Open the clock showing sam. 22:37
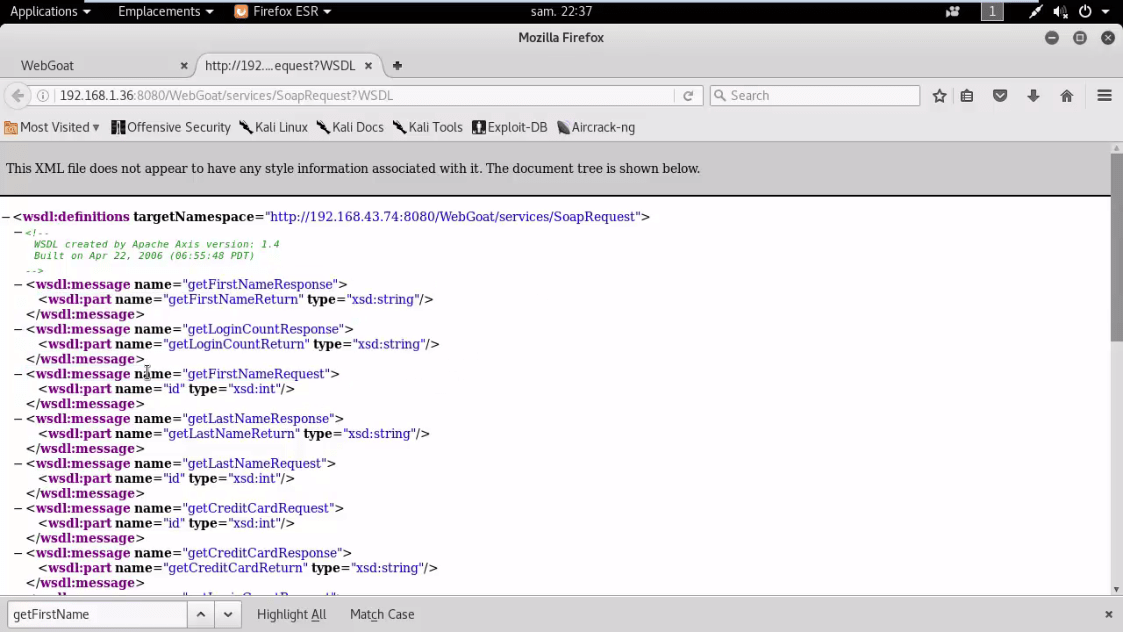This screenshot has width=1123, height=632. (562, 11)
